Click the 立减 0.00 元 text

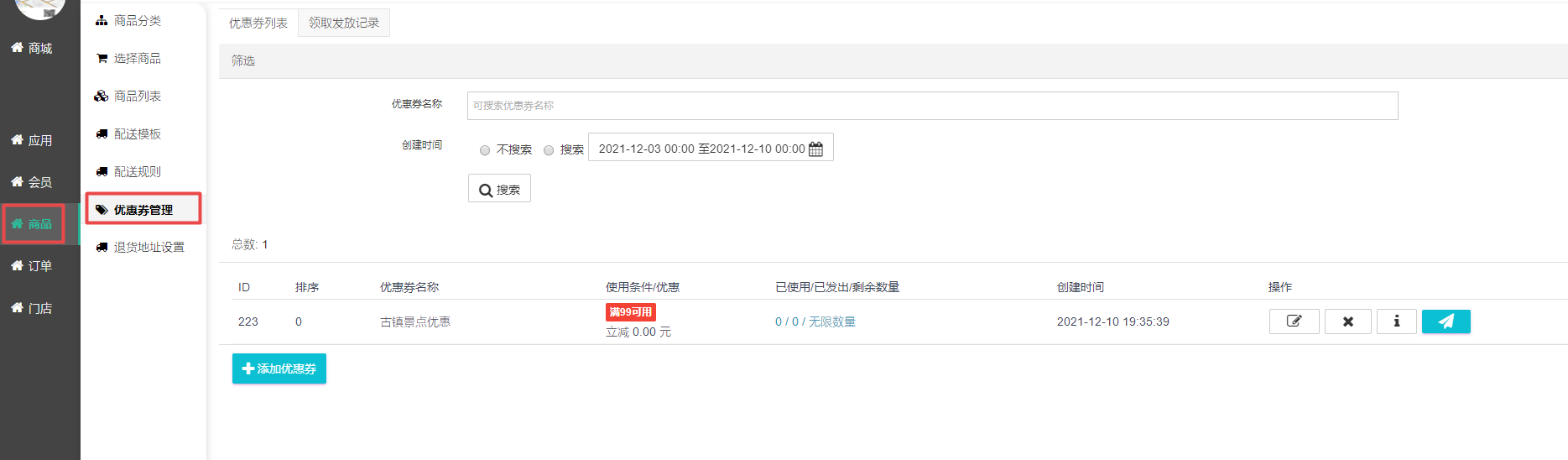tap(638, 332)
